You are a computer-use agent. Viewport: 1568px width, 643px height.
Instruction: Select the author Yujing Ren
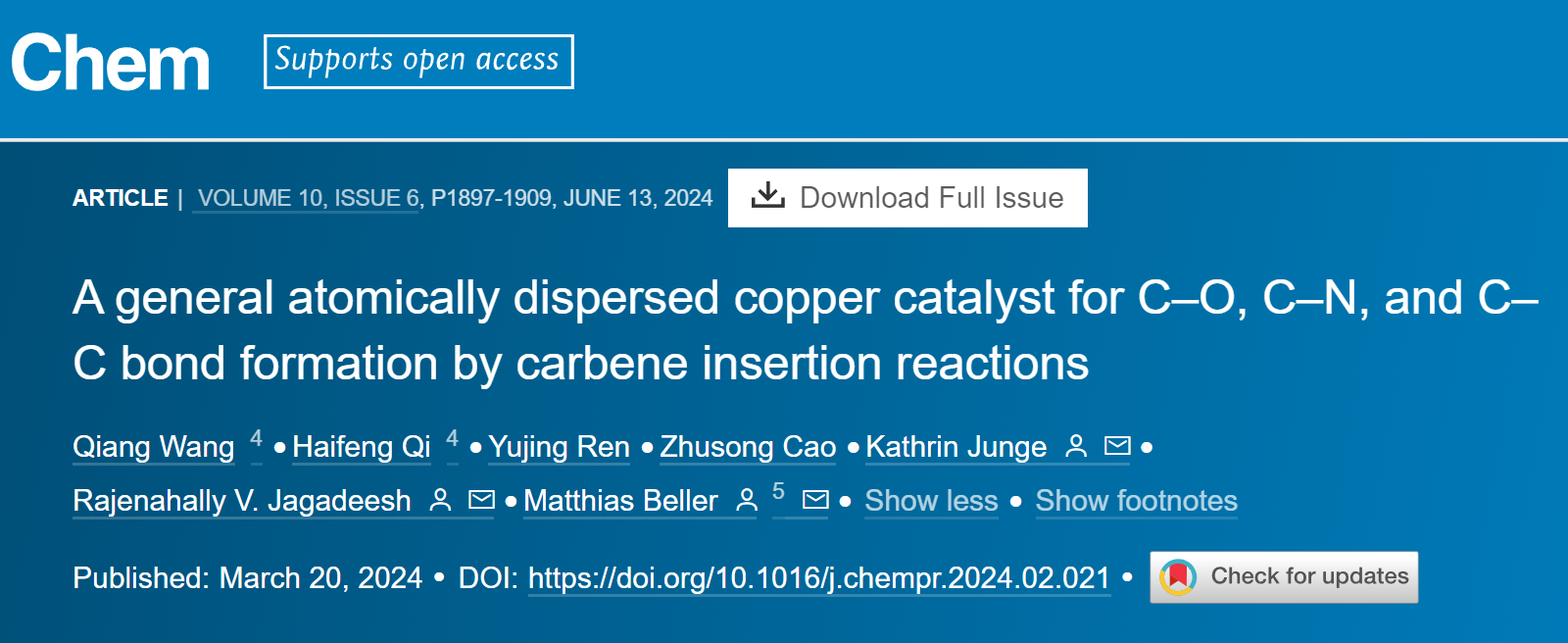coord(560,447)
